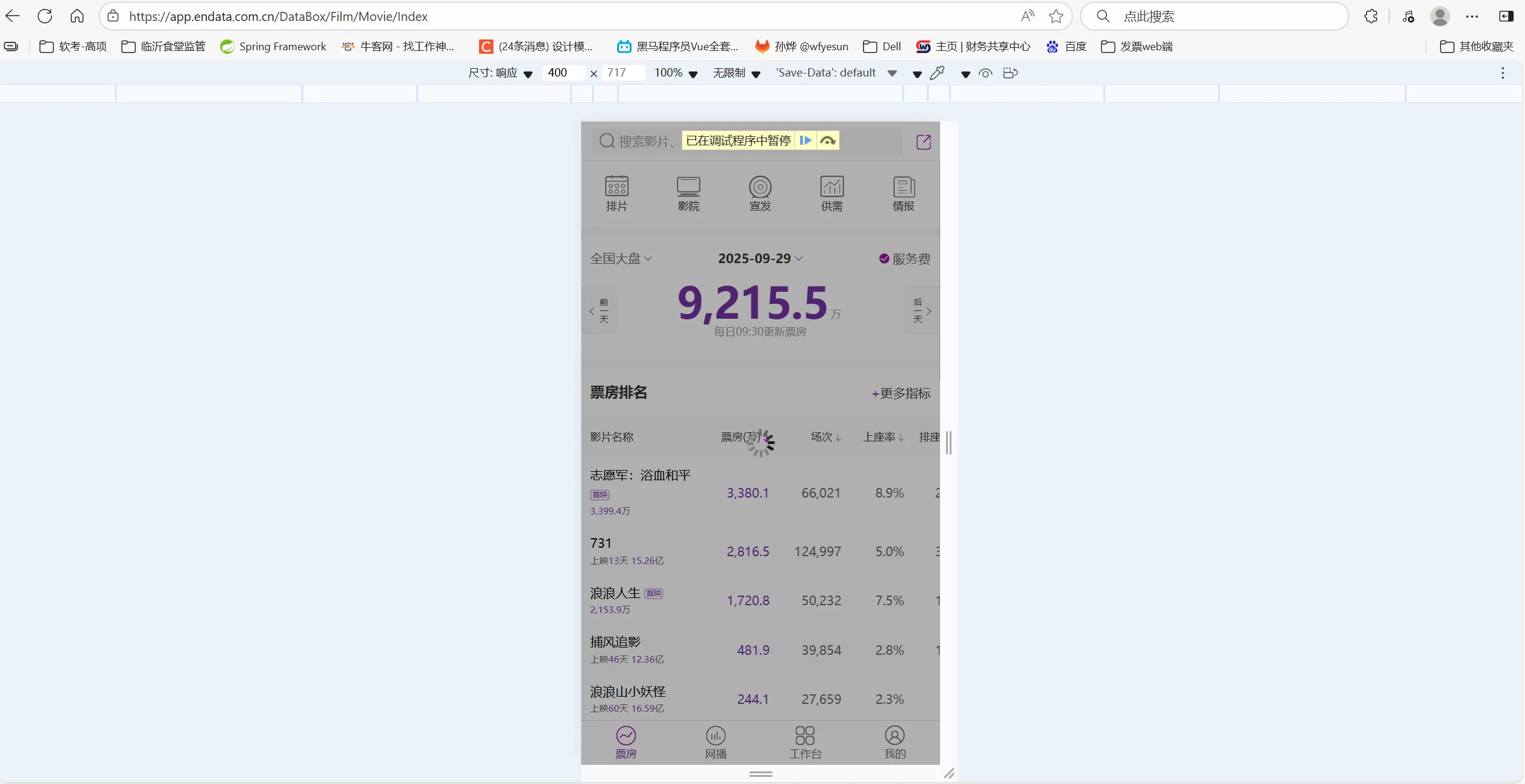Screen dimensions: 1525x784
Task: Expand the 全国大盘 region dropdown
Action: pyautogui.click(x=621, y=258)
